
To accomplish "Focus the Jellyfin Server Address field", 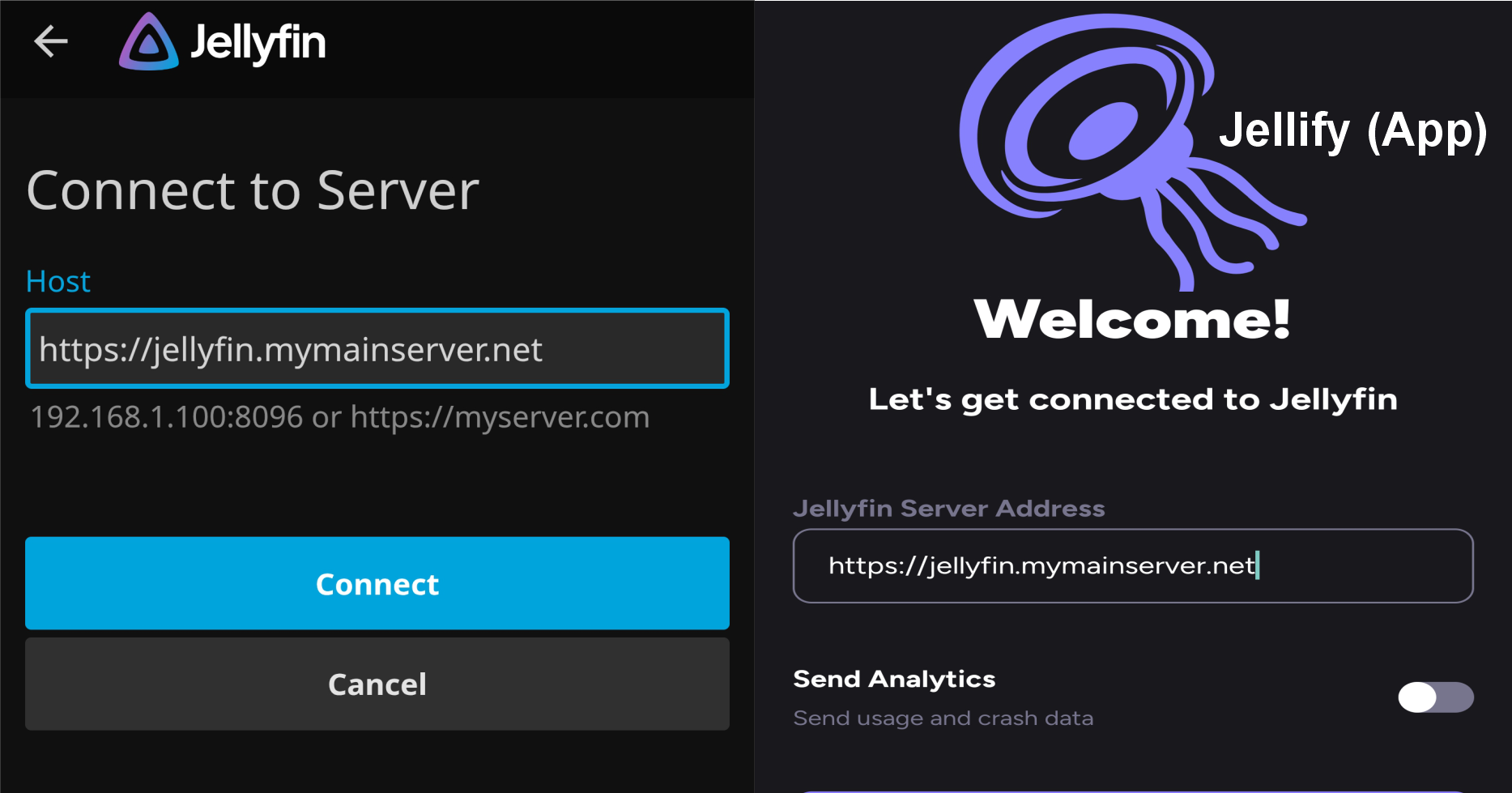I will pos(1133,565).
